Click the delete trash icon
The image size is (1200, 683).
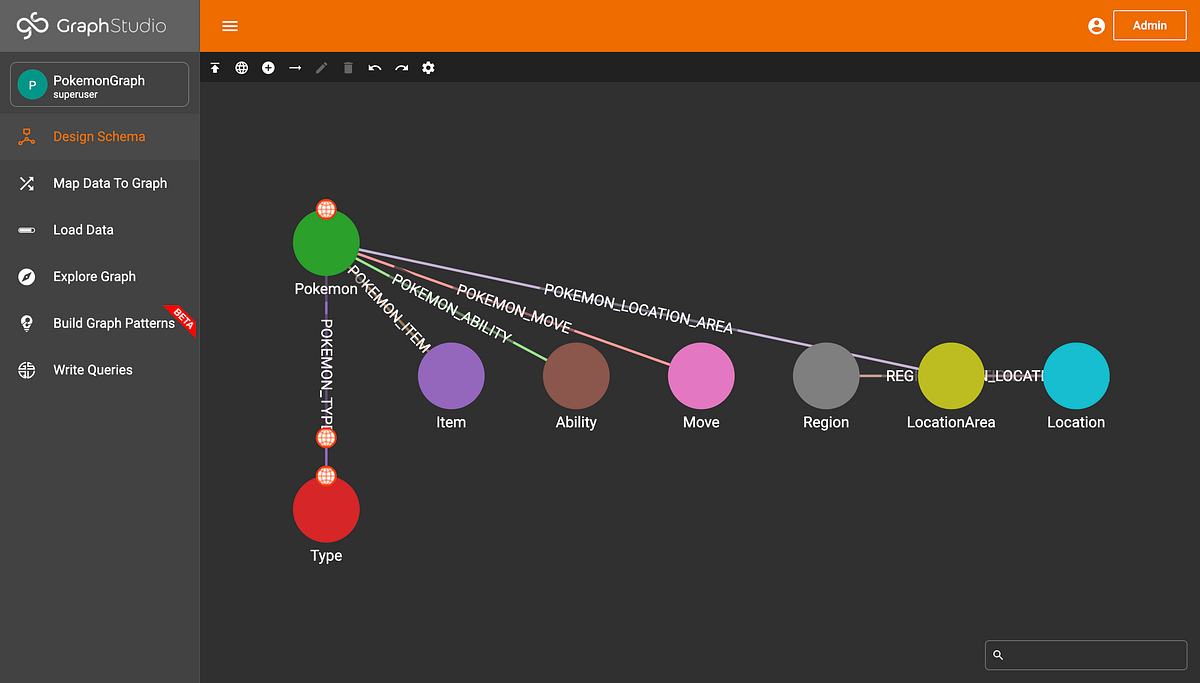click(347, 67)
